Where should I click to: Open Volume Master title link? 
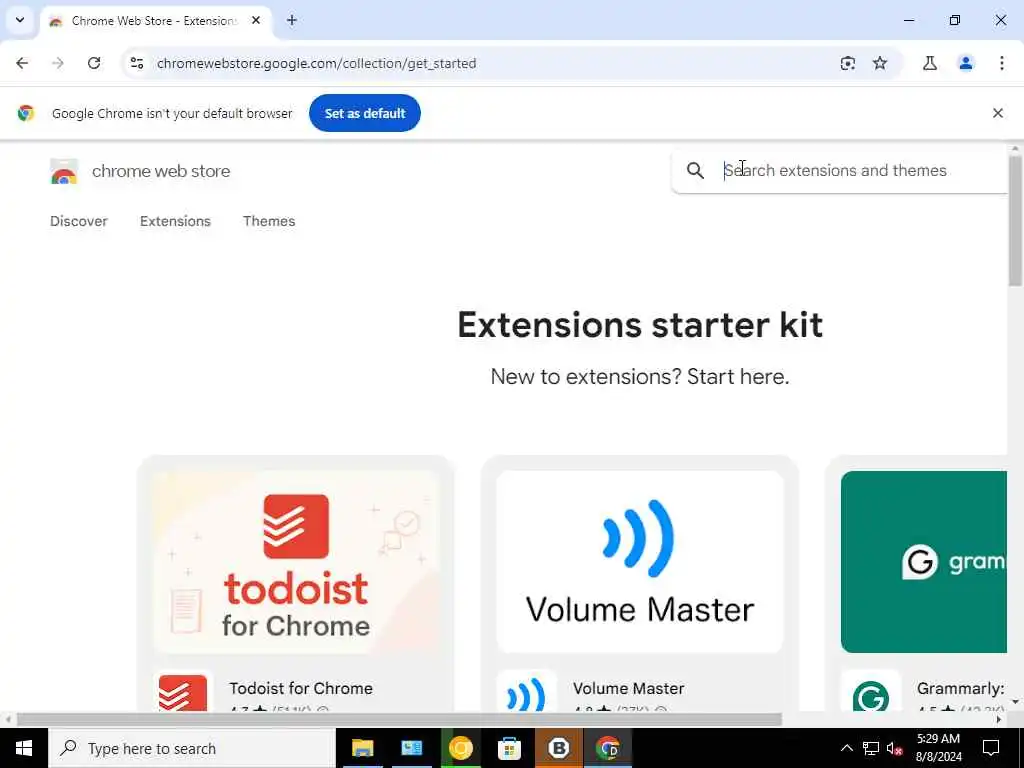point(629,688)
